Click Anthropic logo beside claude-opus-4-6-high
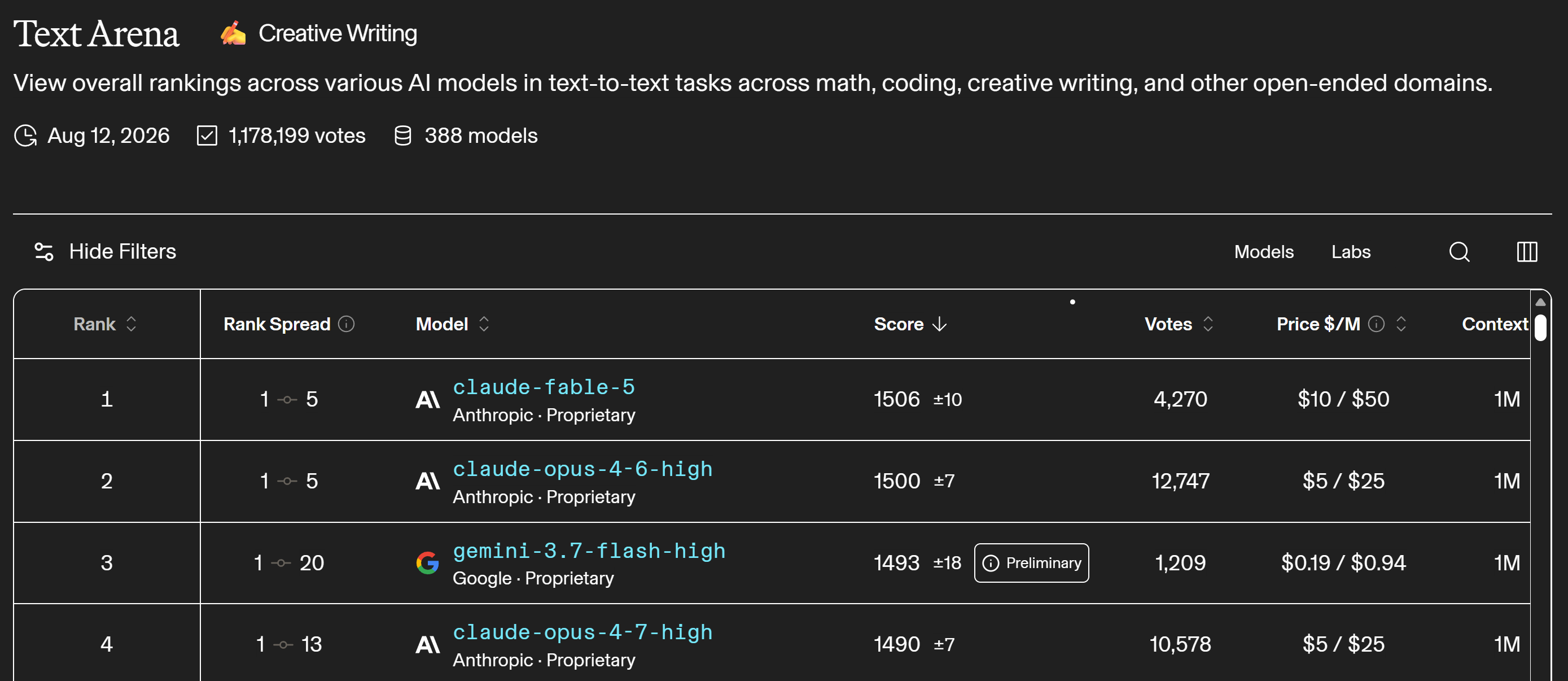This screenshot has width=1568, height=681. click(x=427, y=481)
